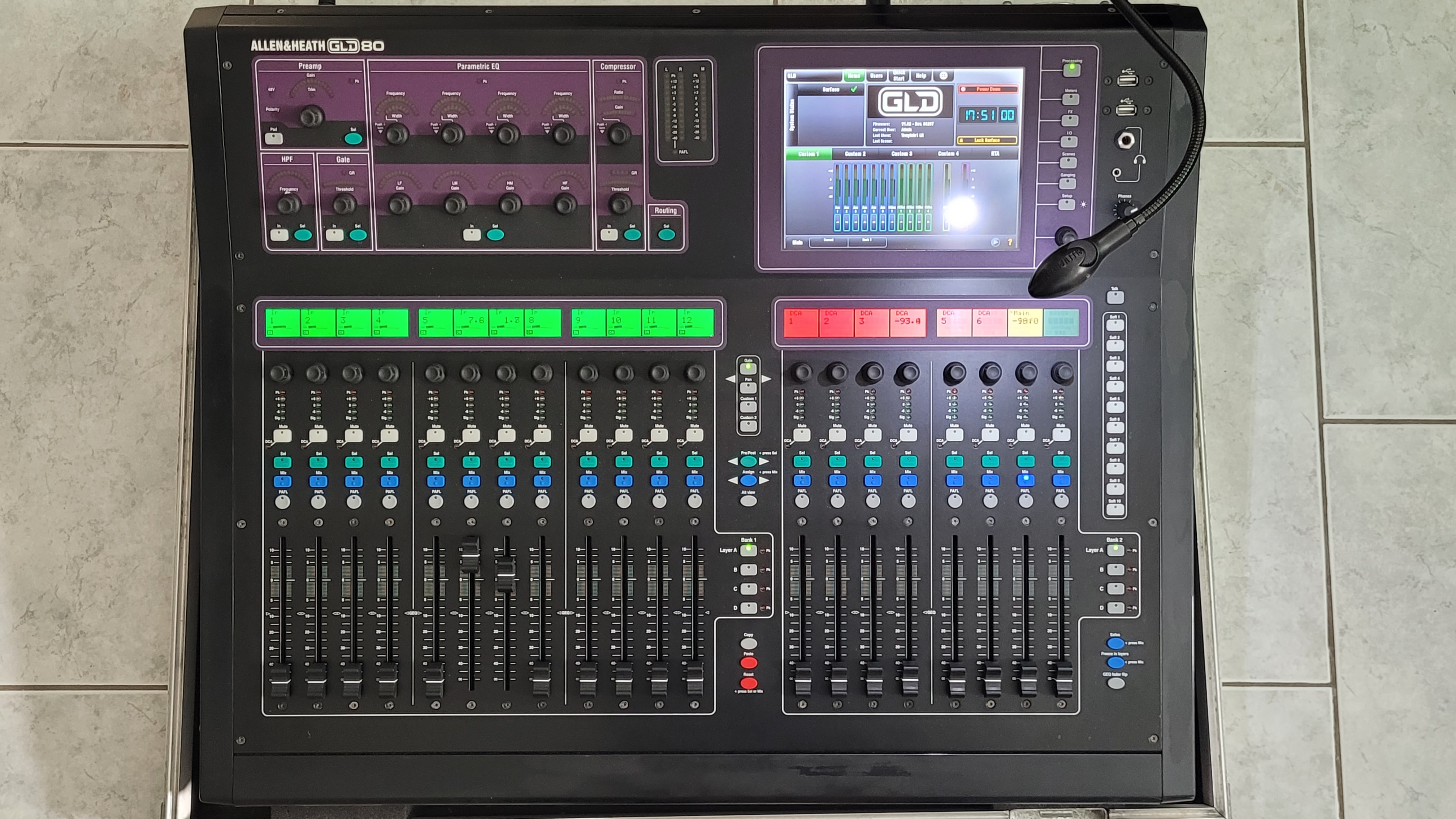The image size is (1456, 819).
Task: Push the blue Mix key on channel 5
Action: [x=435, y=482]
